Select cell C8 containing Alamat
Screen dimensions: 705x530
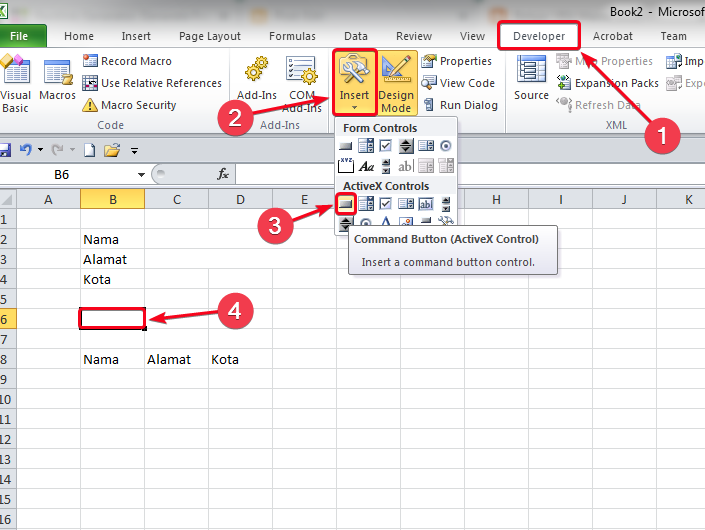click(x=177, y=359)
